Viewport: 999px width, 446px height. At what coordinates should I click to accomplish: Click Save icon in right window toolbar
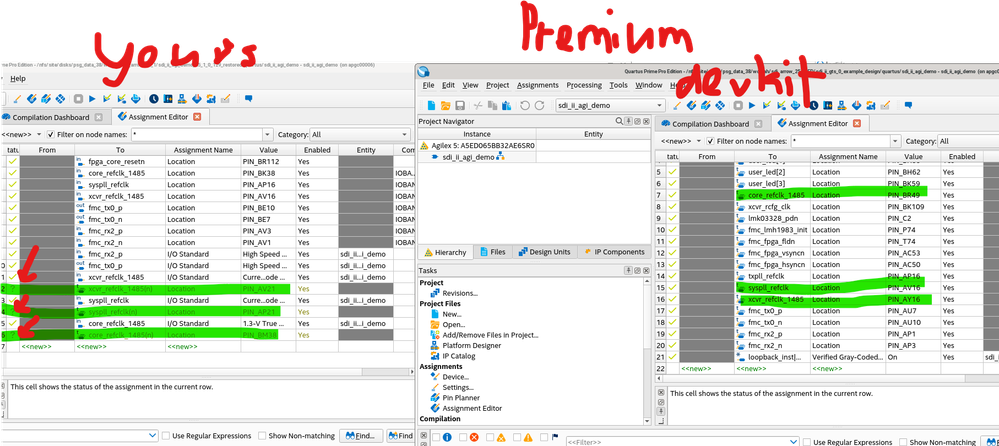tap(458, 105)
